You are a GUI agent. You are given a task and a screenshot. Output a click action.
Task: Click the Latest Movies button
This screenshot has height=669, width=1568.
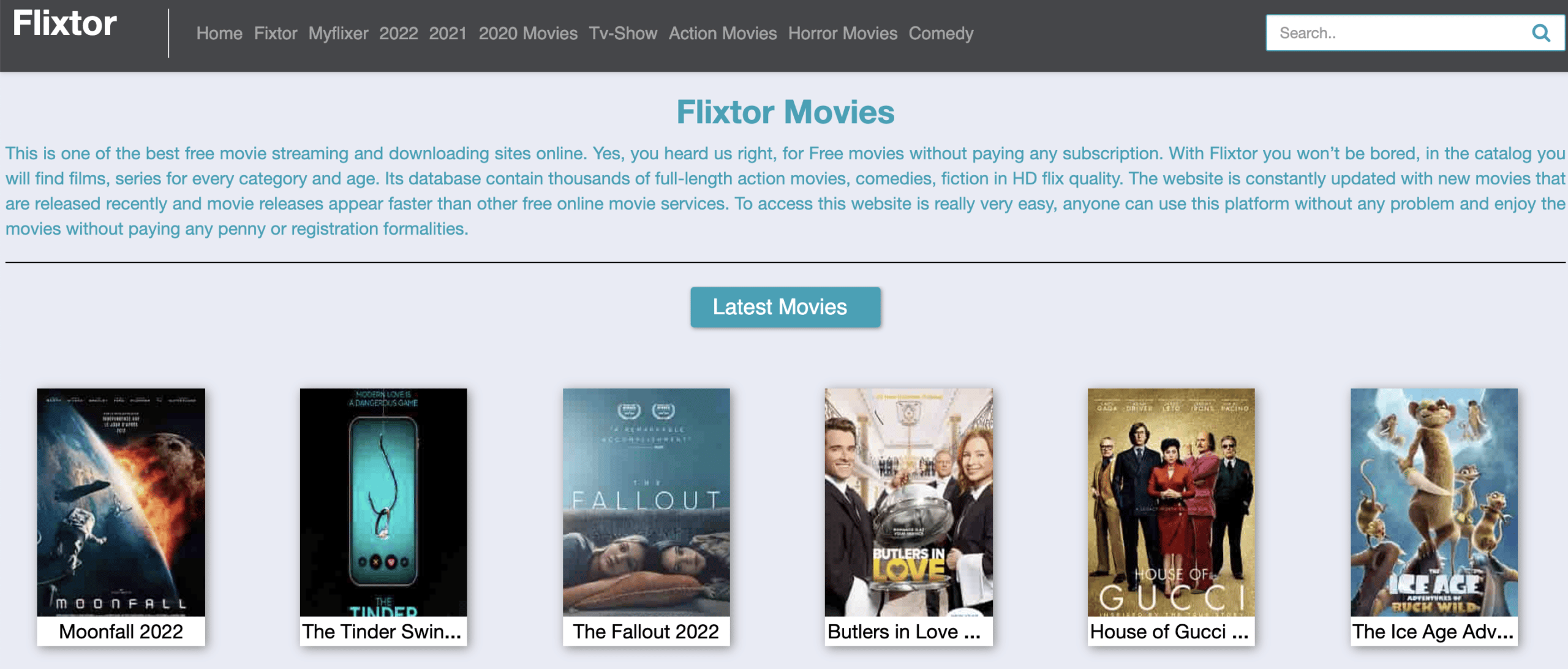coord(785,307)
